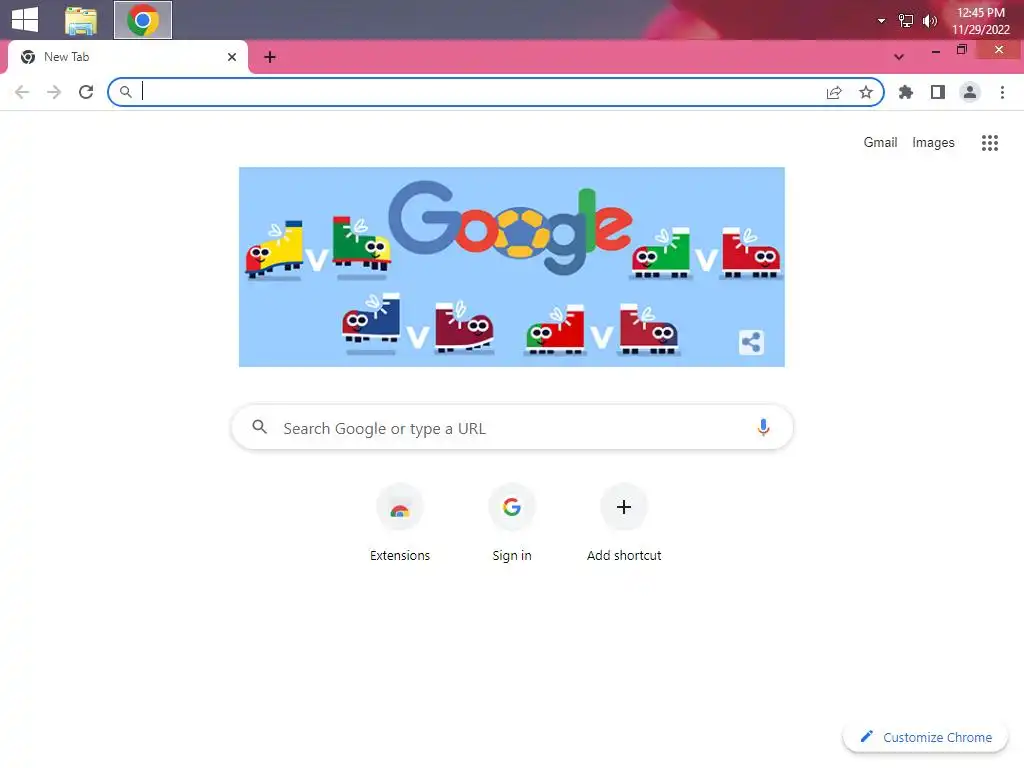
Task: Click the share page icon in address bar
Action: pos(834,93)
